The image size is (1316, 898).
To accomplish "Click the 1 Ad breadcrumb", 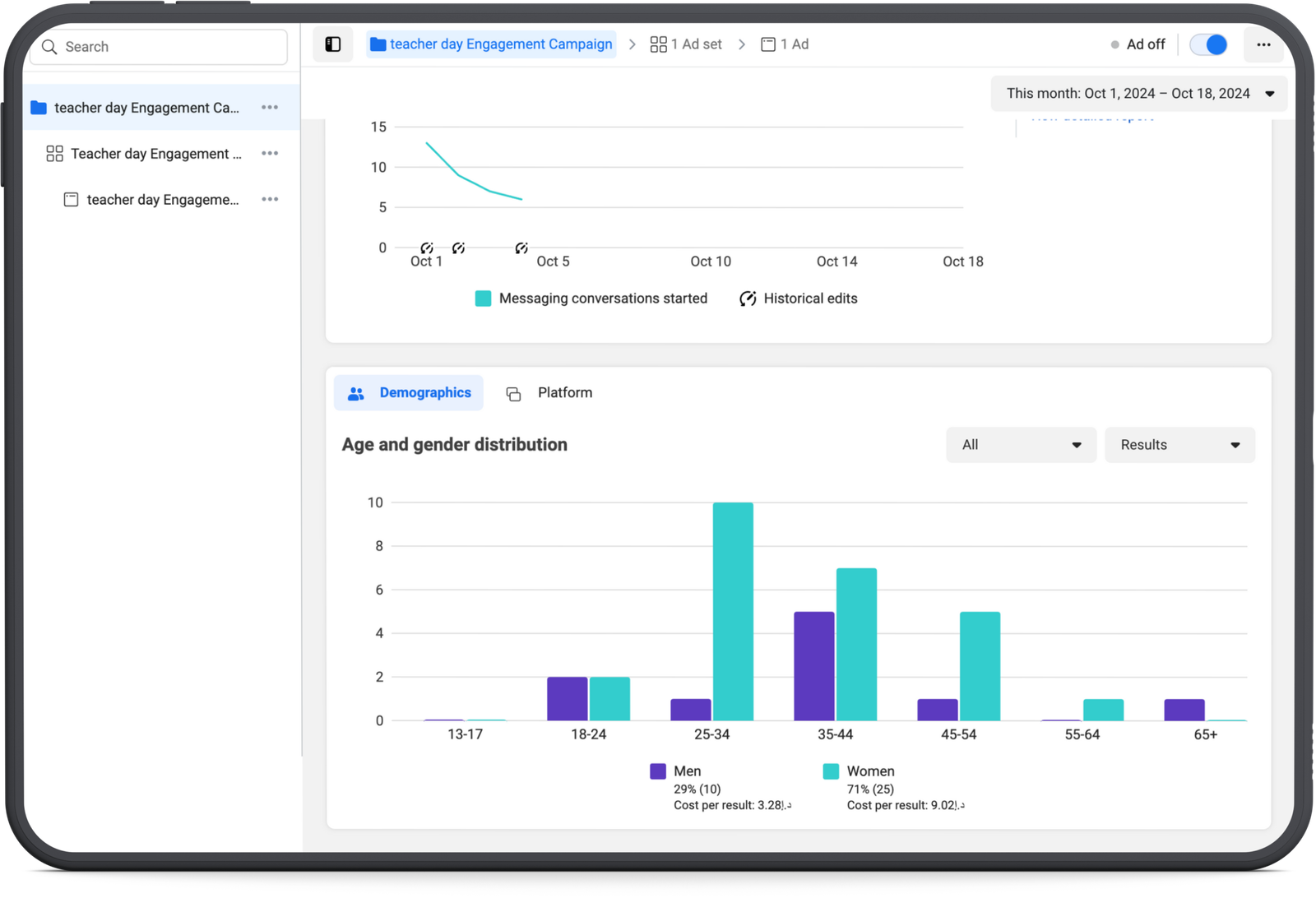I will point(785,44).
